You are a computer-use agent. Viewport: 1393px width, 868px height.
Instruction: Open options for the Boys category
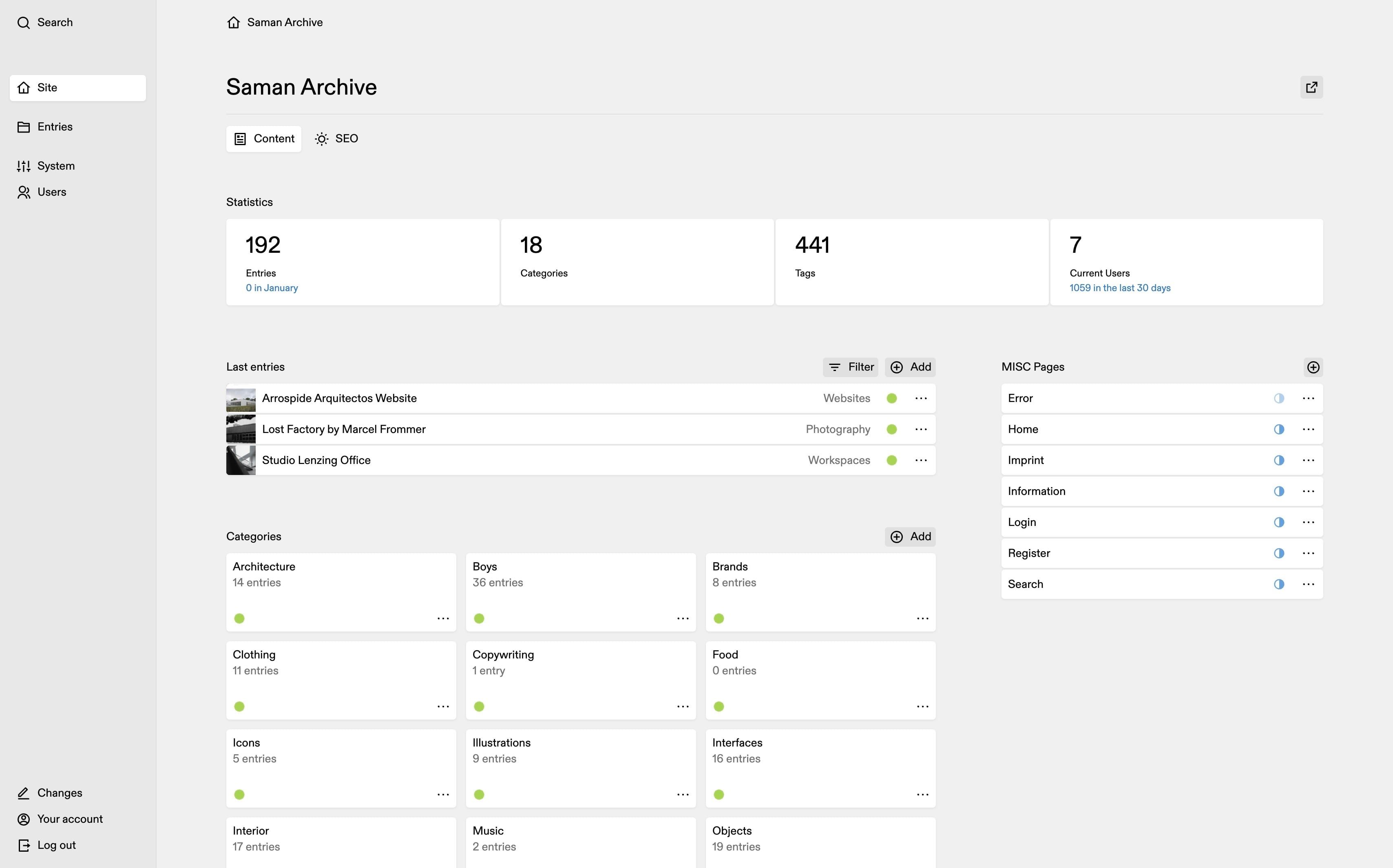tap(683, 618)
